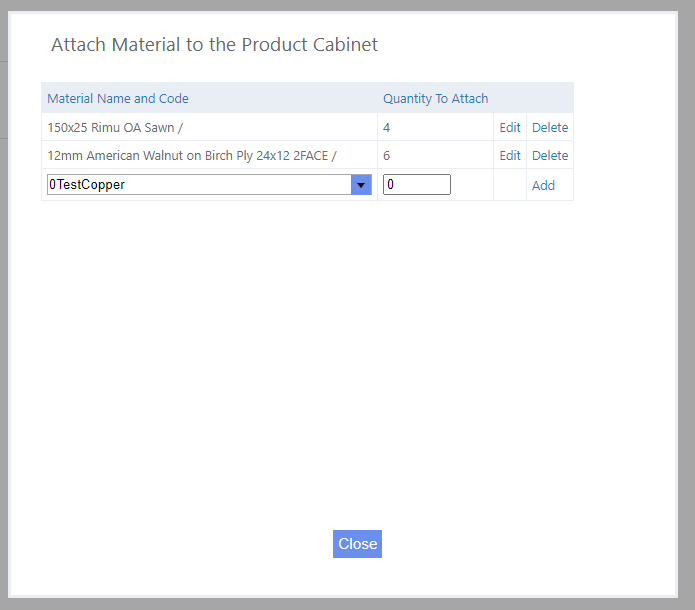
Task: Select the 12mm American Walnut name cell
Action: [x=192, y=156]
